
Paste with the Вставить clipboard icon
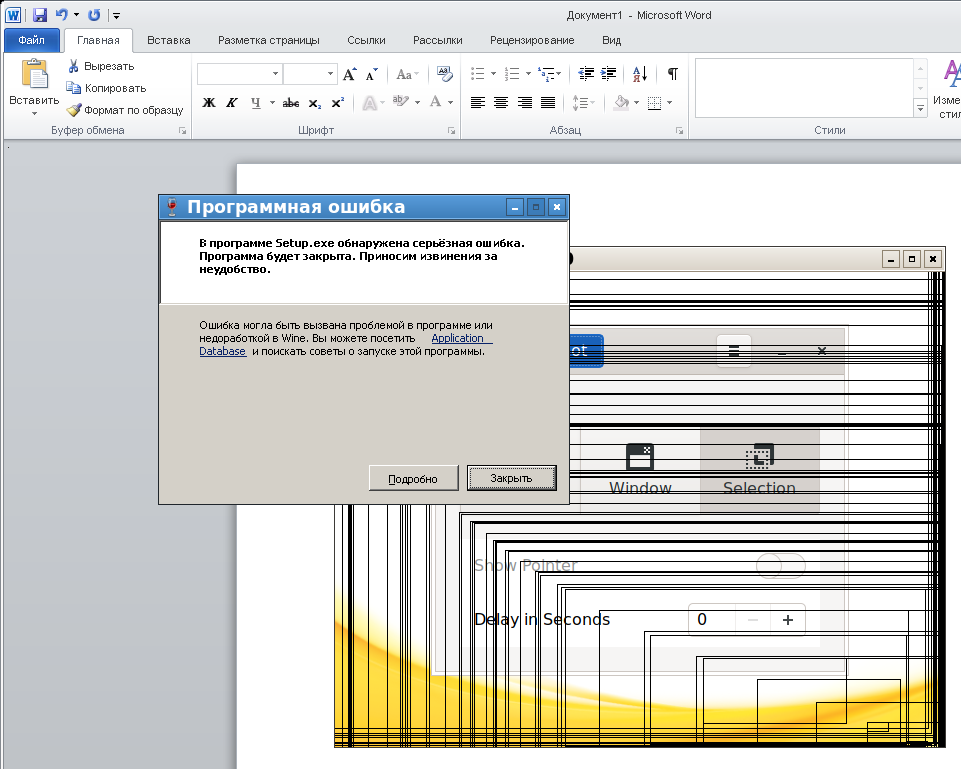coord(34,74)
